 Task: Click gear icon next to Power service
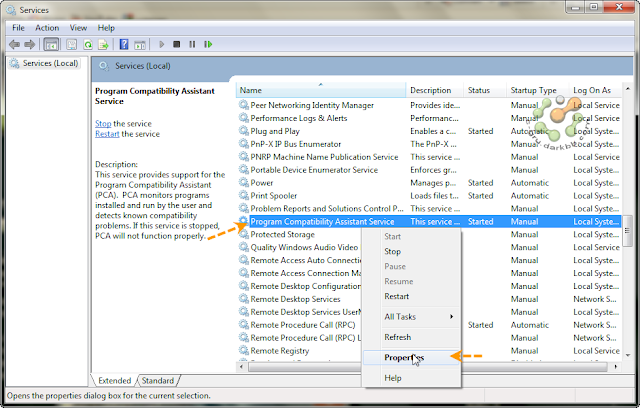coord(244,182)
